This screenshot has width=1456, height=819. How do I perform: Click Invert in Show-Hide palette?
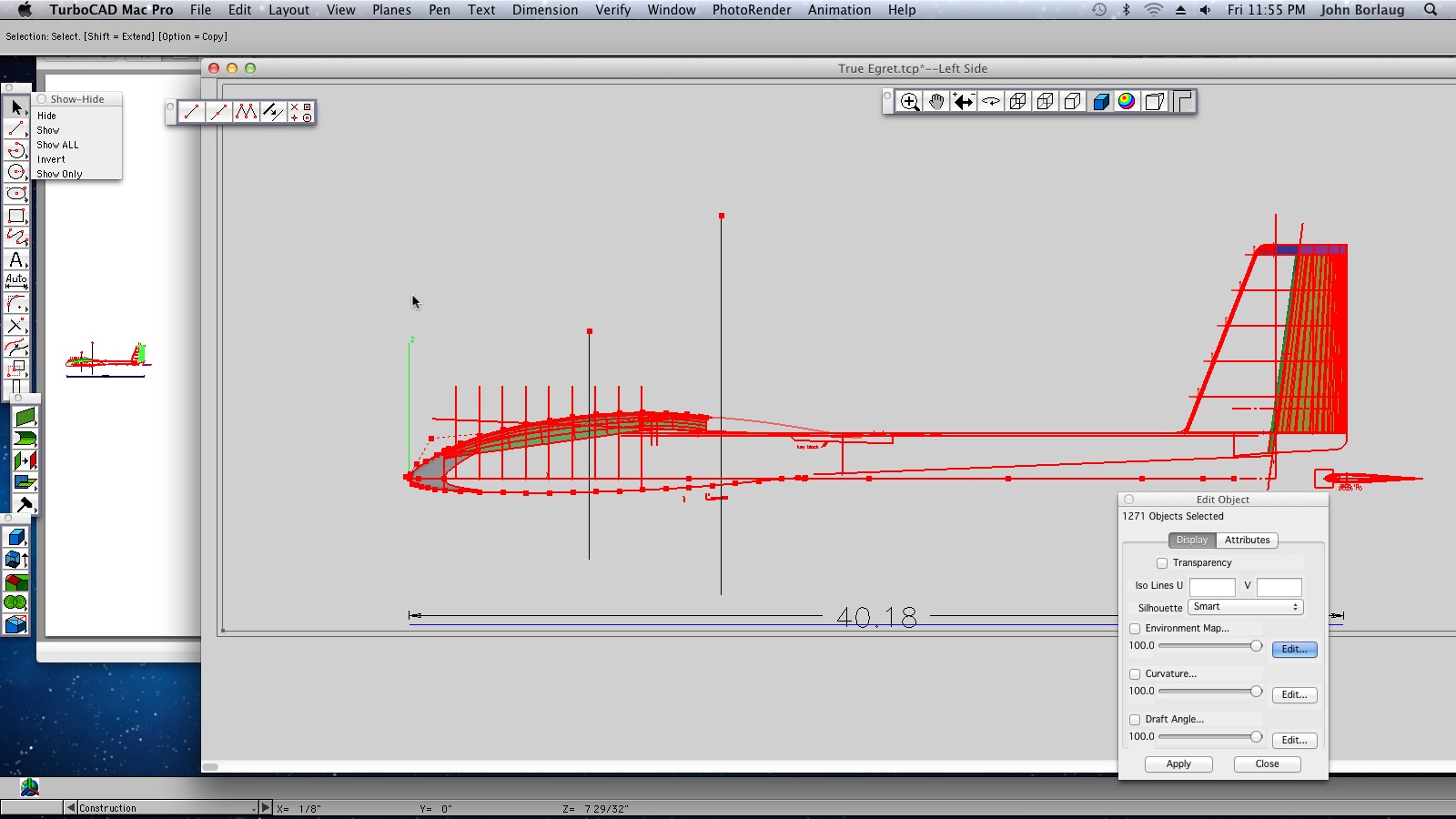[x=51, y=160]
